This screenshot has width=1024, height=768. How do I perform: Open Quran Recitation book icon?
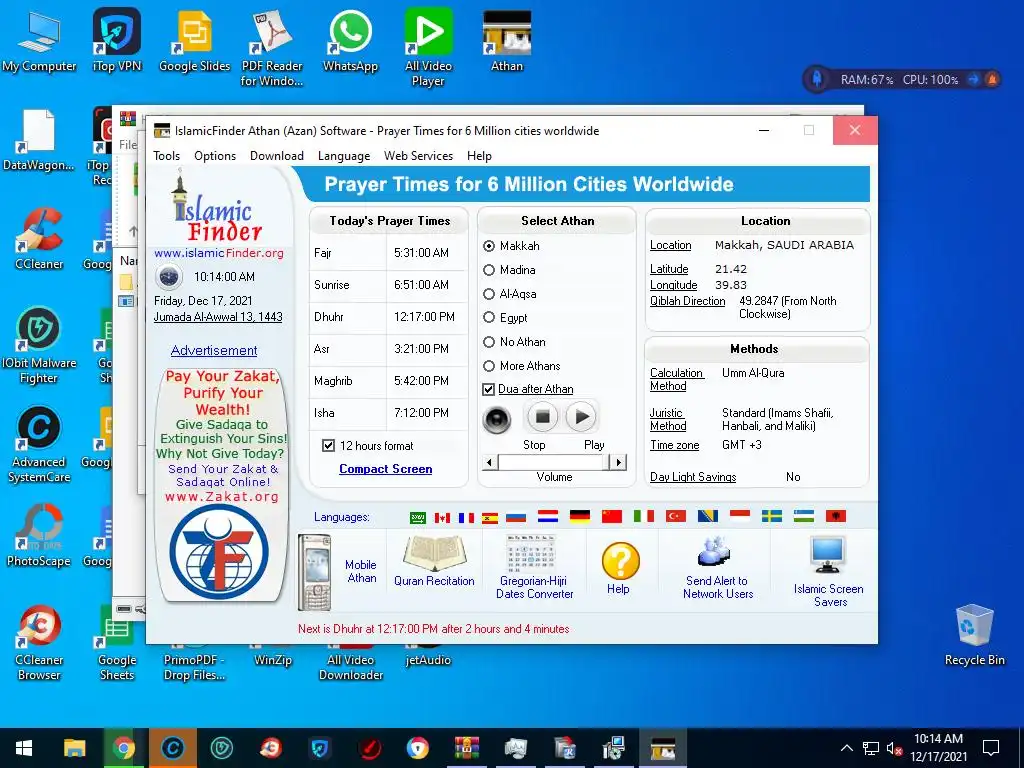pyautogui.click(x=434, y=554)
